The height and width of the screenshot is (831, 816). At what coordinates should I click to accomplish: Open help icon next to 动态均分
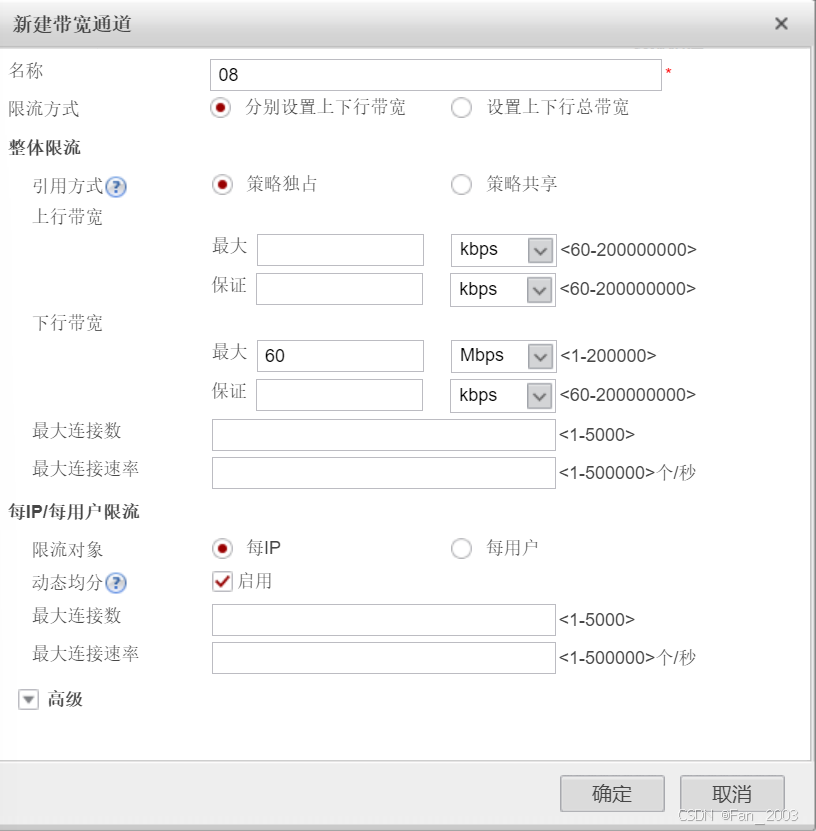[x=116, y=583]
